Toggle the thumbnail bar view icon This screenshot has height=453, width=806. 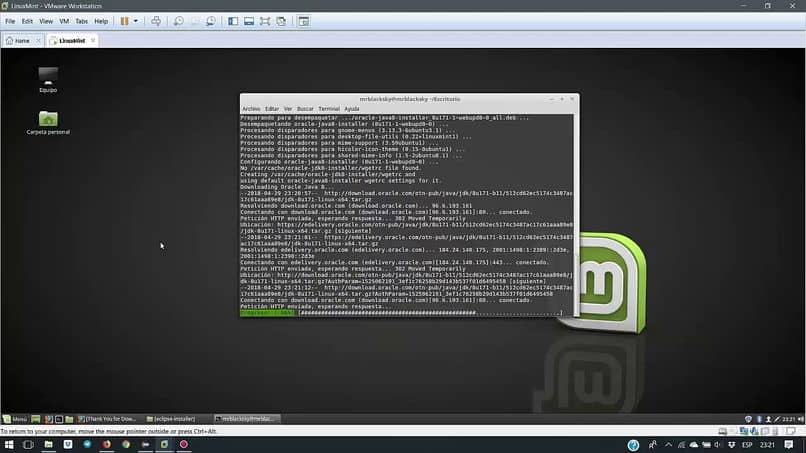click(249, 21)
